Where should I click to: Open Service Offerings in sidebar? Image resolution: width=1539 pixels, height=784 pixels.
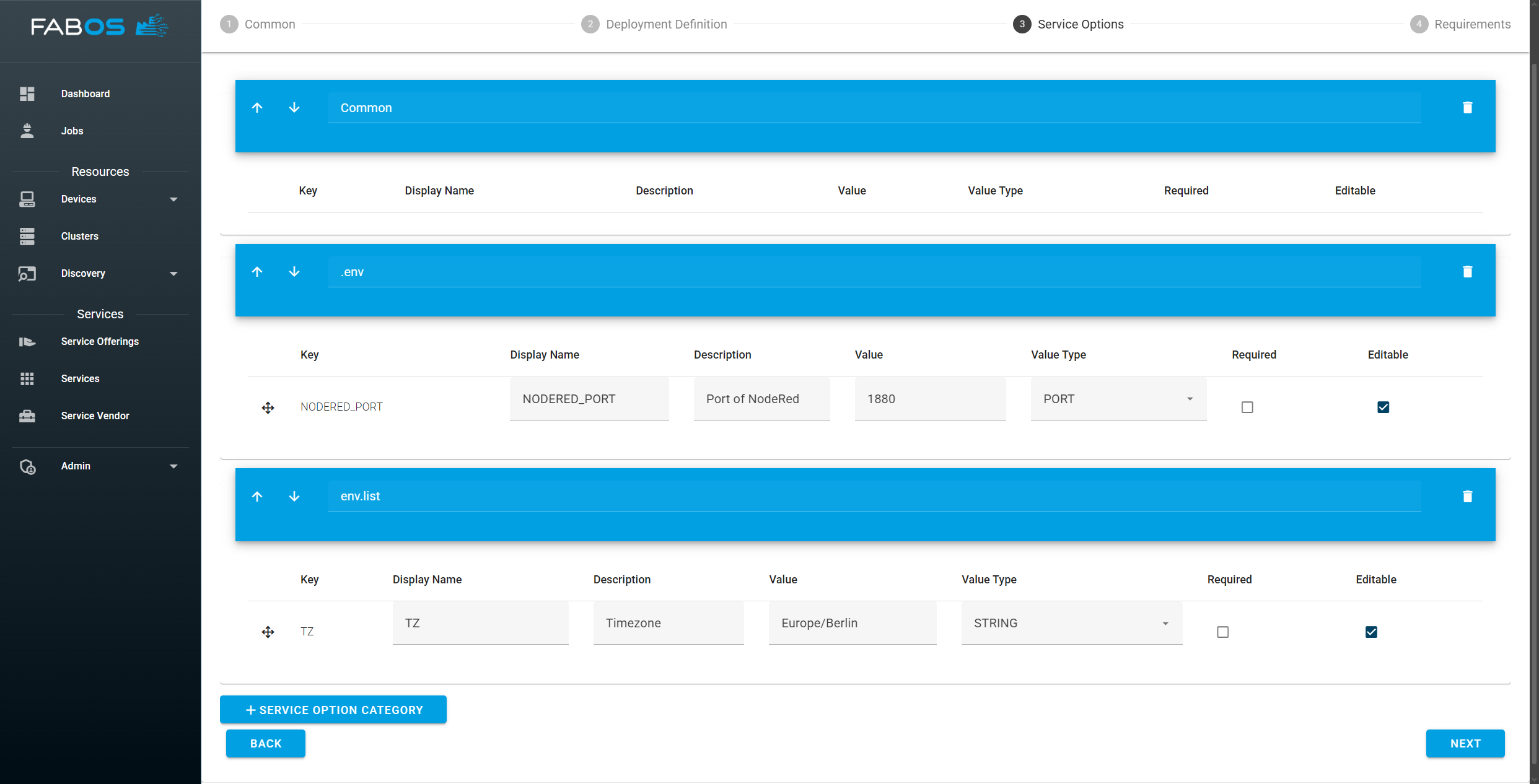point(99,341)
